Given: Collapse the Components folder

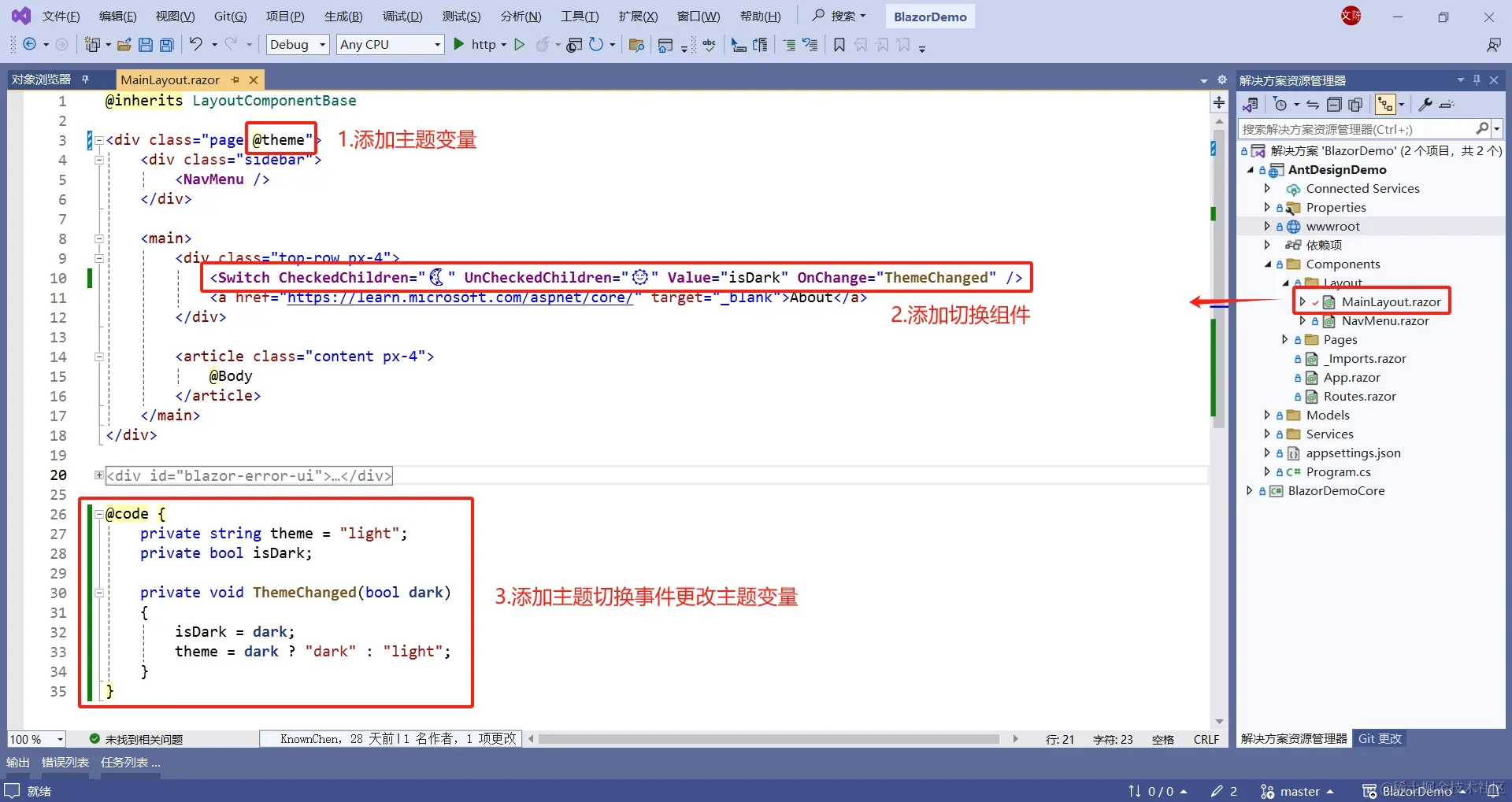Looking at the screenshot, I should (x=1268, y=264).
